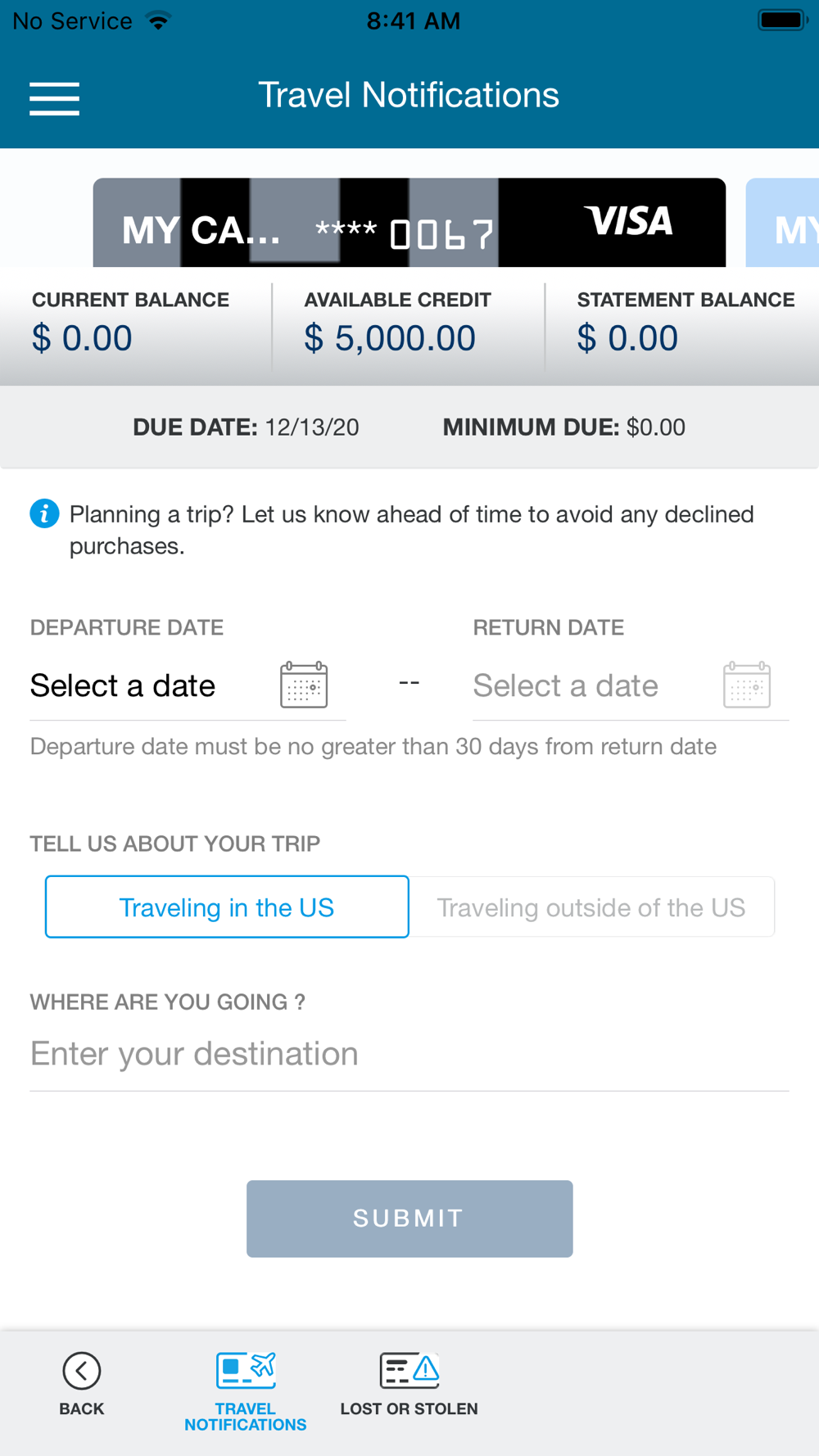Tap the Available Credit amount

[x=390, y=338]
